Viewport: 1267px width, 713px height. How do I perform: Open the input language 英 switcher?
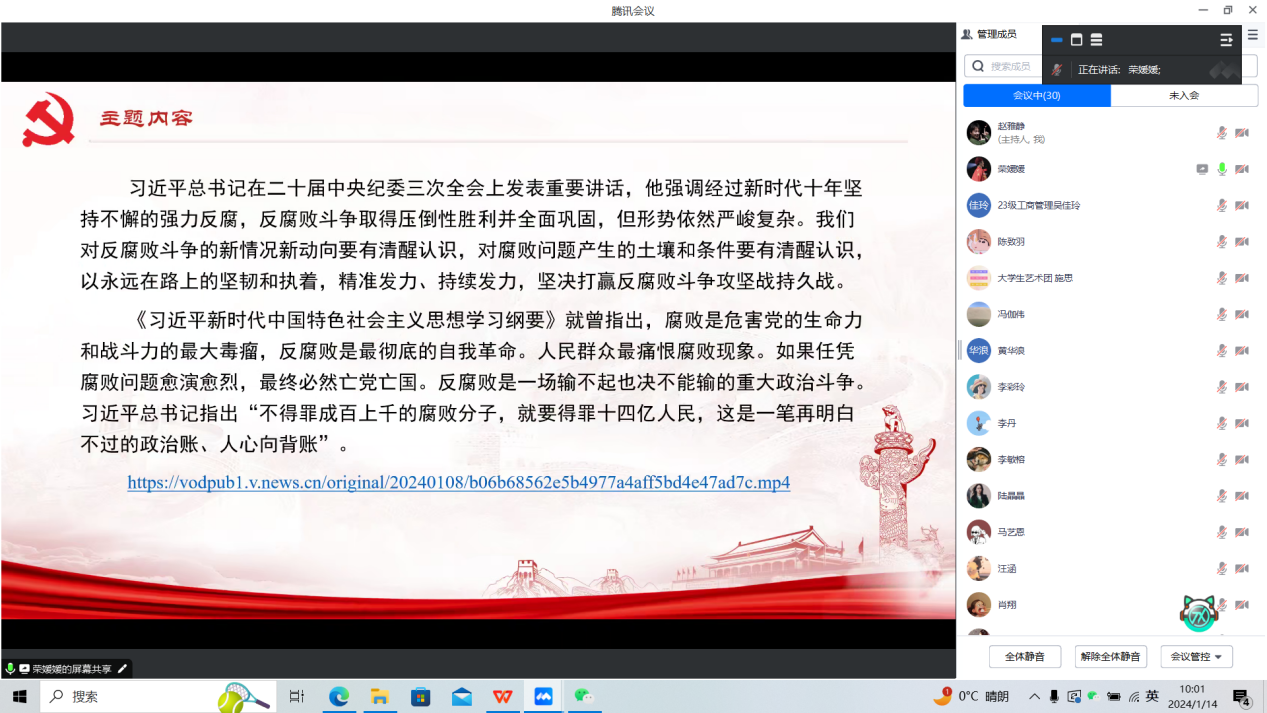[1152, 696]
